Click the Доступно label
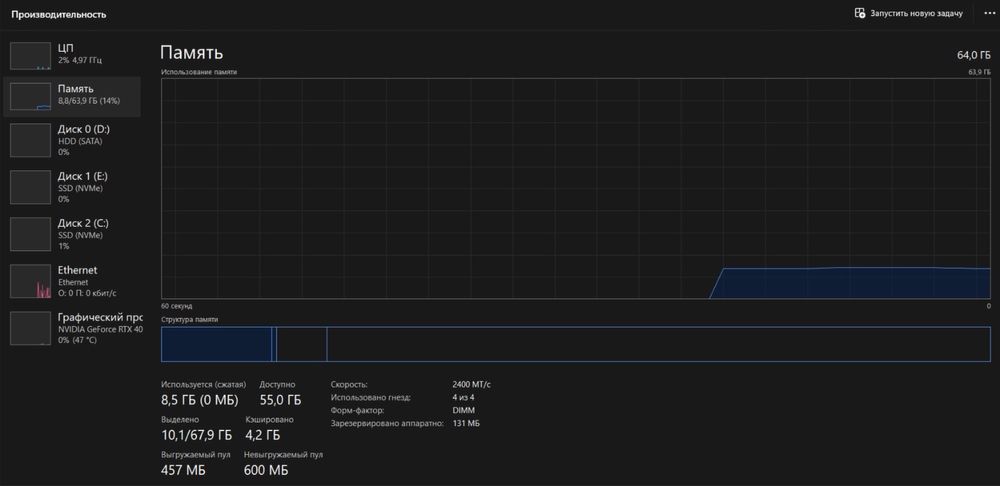The image size is (1000, 486). (277, 385)
